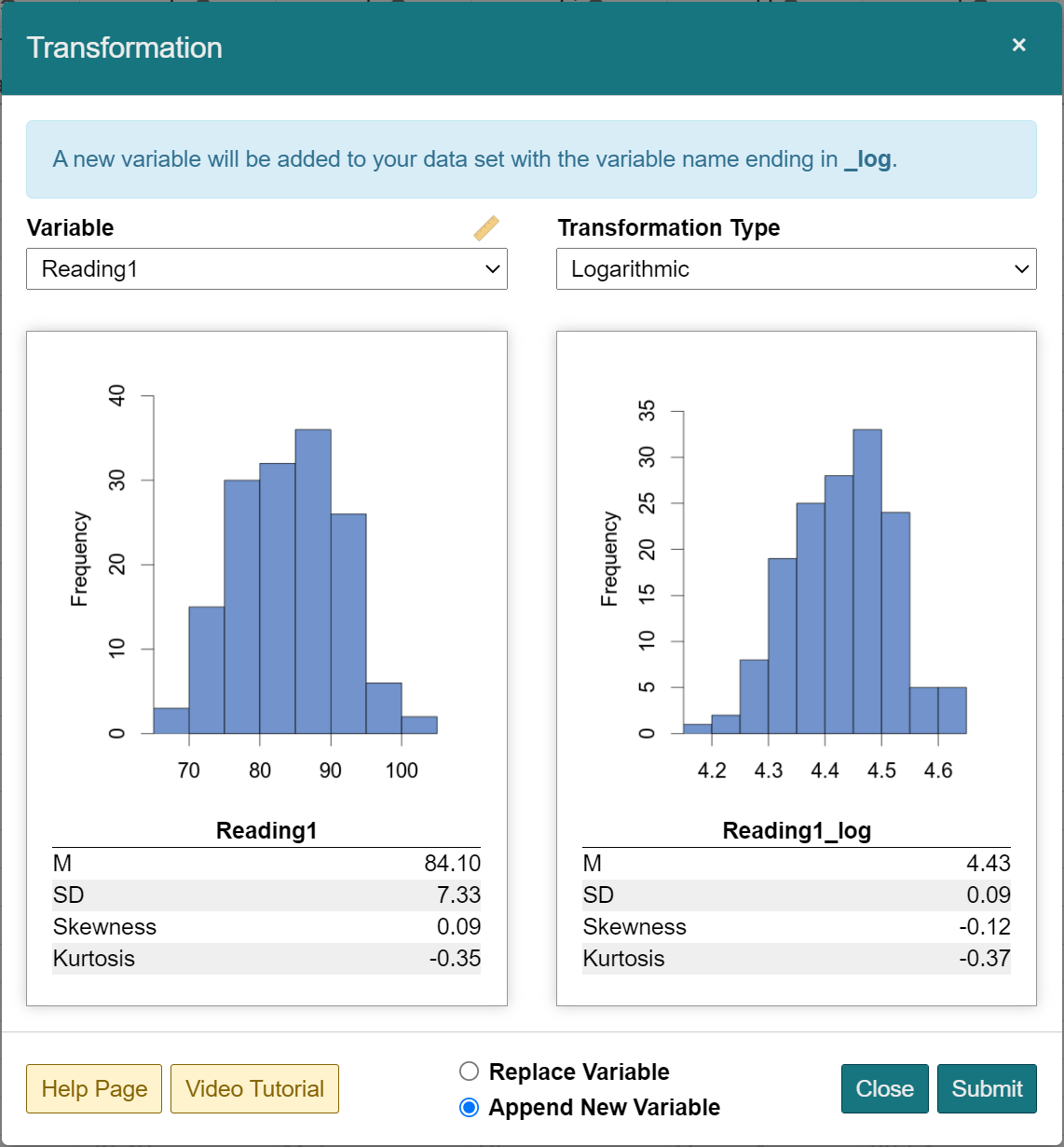Open the Variable dropdown showing Reading1
Viewport: 1064px width, 1147px height.
pyautogui.click(x=266, y=269)
